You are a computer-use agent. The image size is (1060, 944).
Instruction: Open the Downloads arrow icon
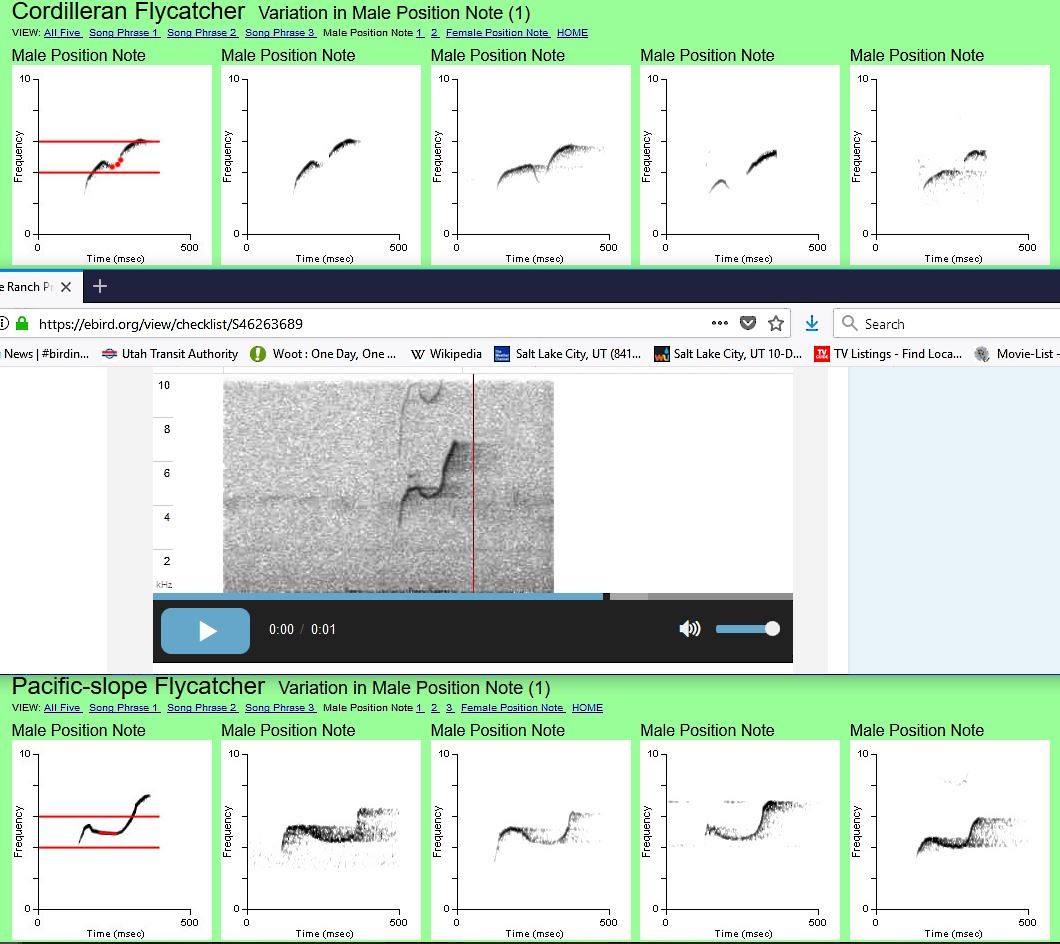point(812,323)
